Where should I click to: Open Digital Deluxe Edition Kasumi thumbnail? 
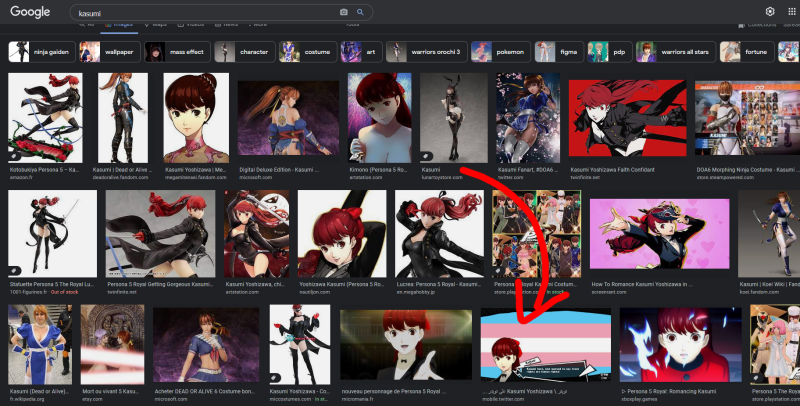(288, 118)
